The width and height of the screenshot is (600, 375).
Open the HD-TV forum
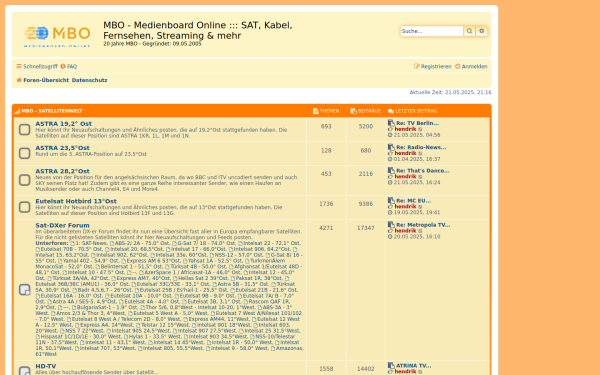coord(46,366)
